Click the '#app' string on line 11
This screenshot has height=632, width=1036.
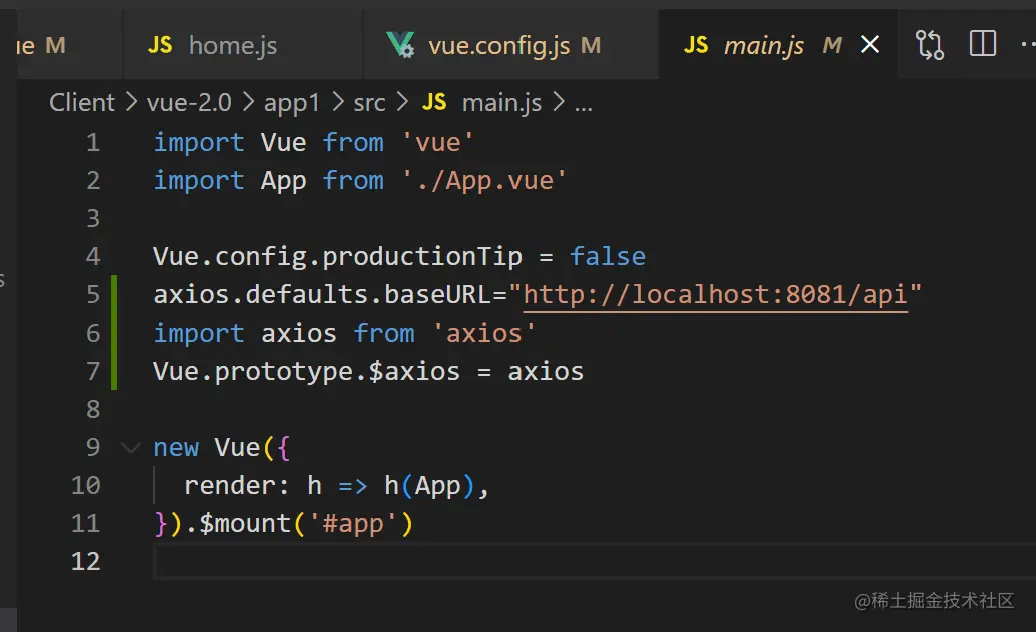[x=352, y=524]
